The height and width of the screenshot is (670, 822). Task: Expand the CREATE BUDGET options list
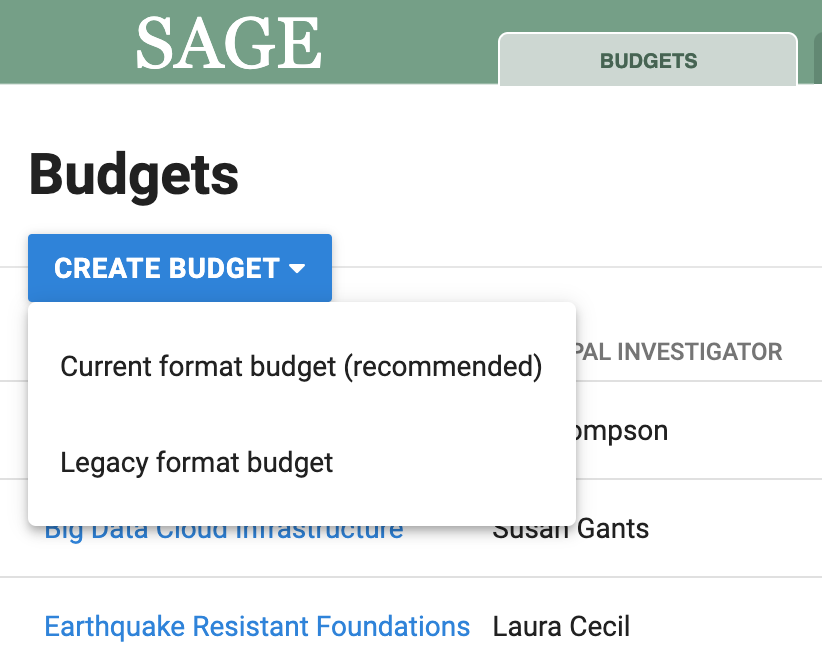pyautogui.click(x=179, y=268)
